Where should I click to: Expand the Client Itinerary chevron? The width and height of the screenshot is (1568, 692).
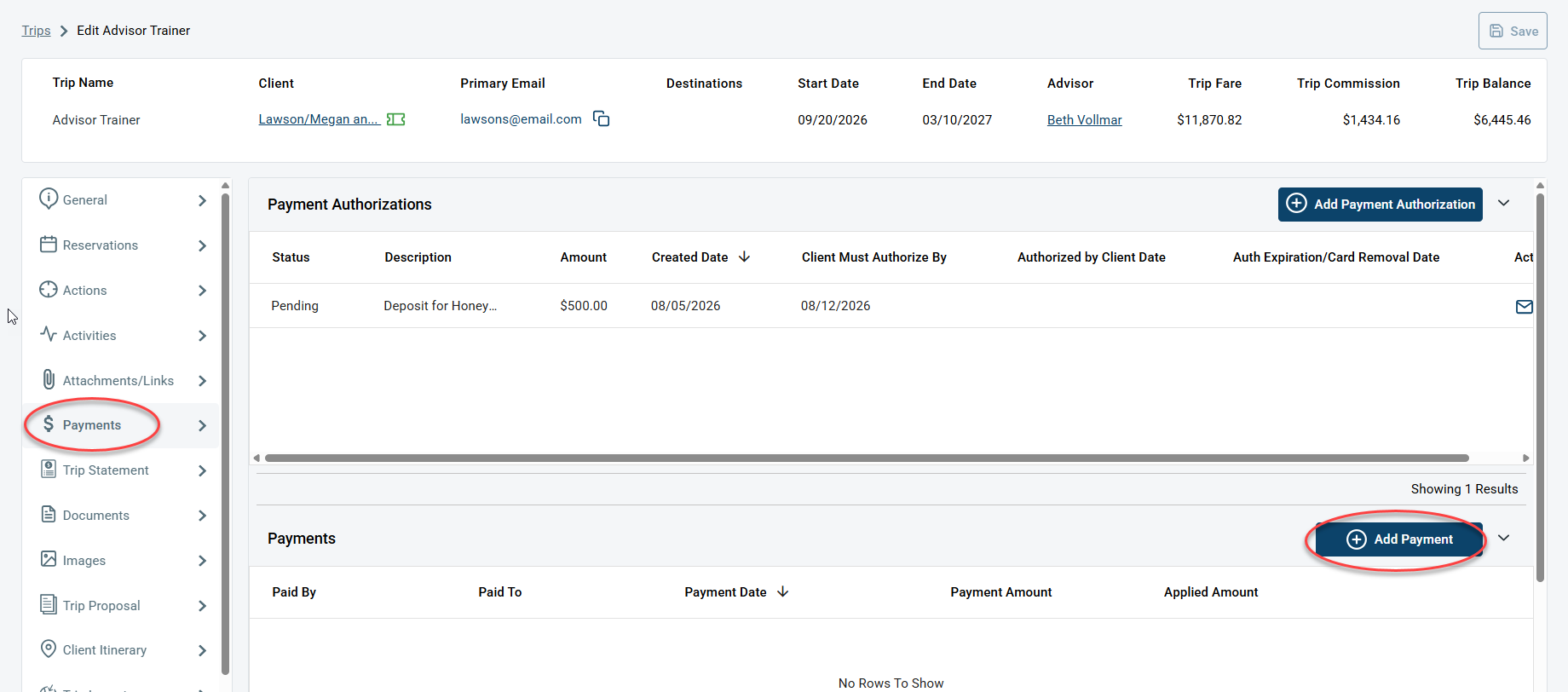click(x=202, y=650)
